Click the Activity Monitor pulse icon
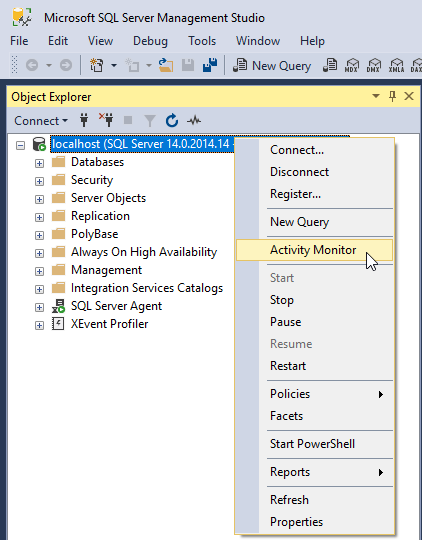 click(194, 121)
